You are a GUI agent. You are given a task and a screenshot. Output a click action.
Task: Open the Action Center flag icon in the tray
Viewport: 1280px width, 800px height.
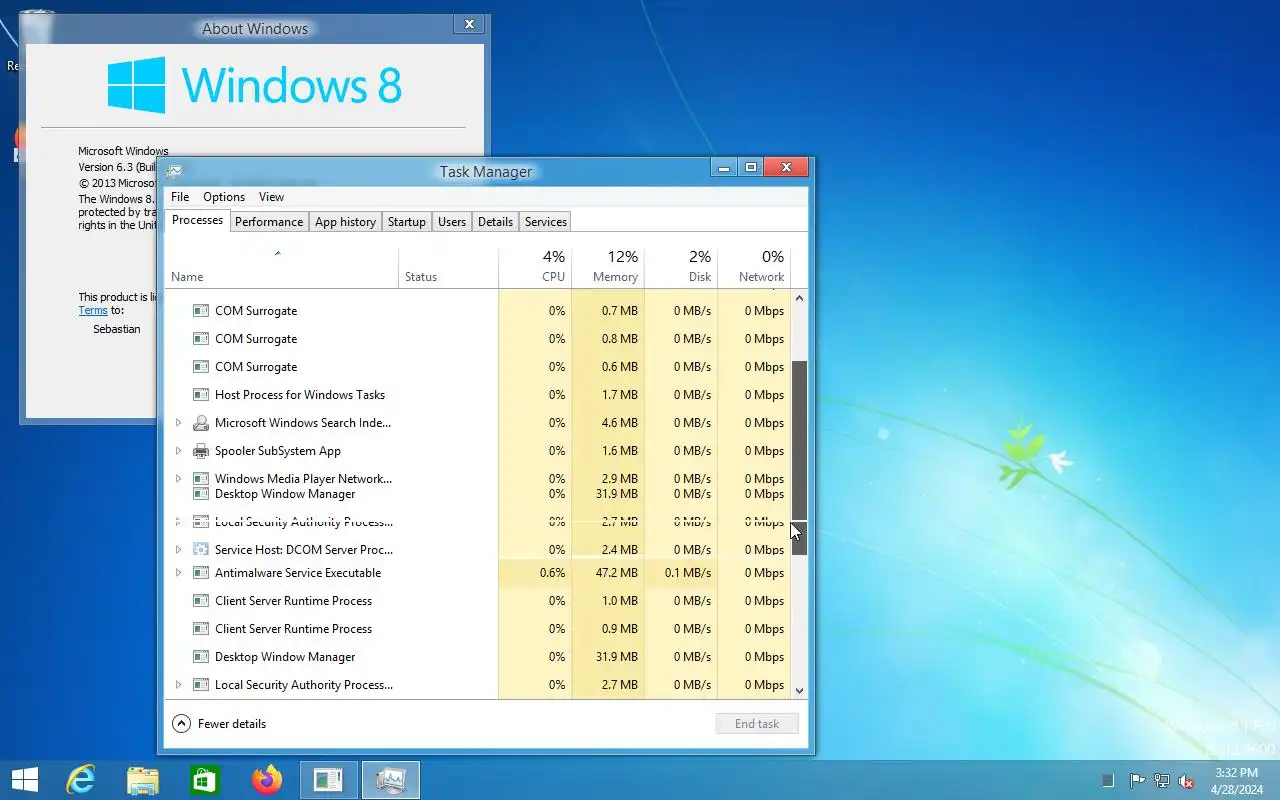[x=1138, y=781]
